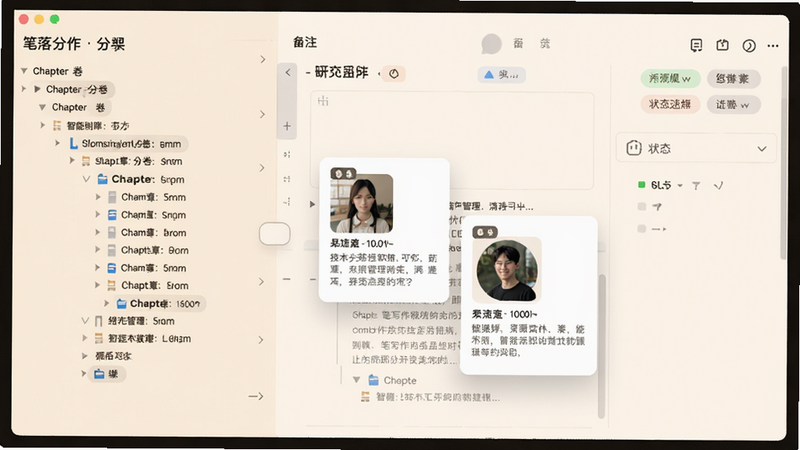Check the second gray checkbox under 状态
This screenshot has height=450, width=800.
642,207
